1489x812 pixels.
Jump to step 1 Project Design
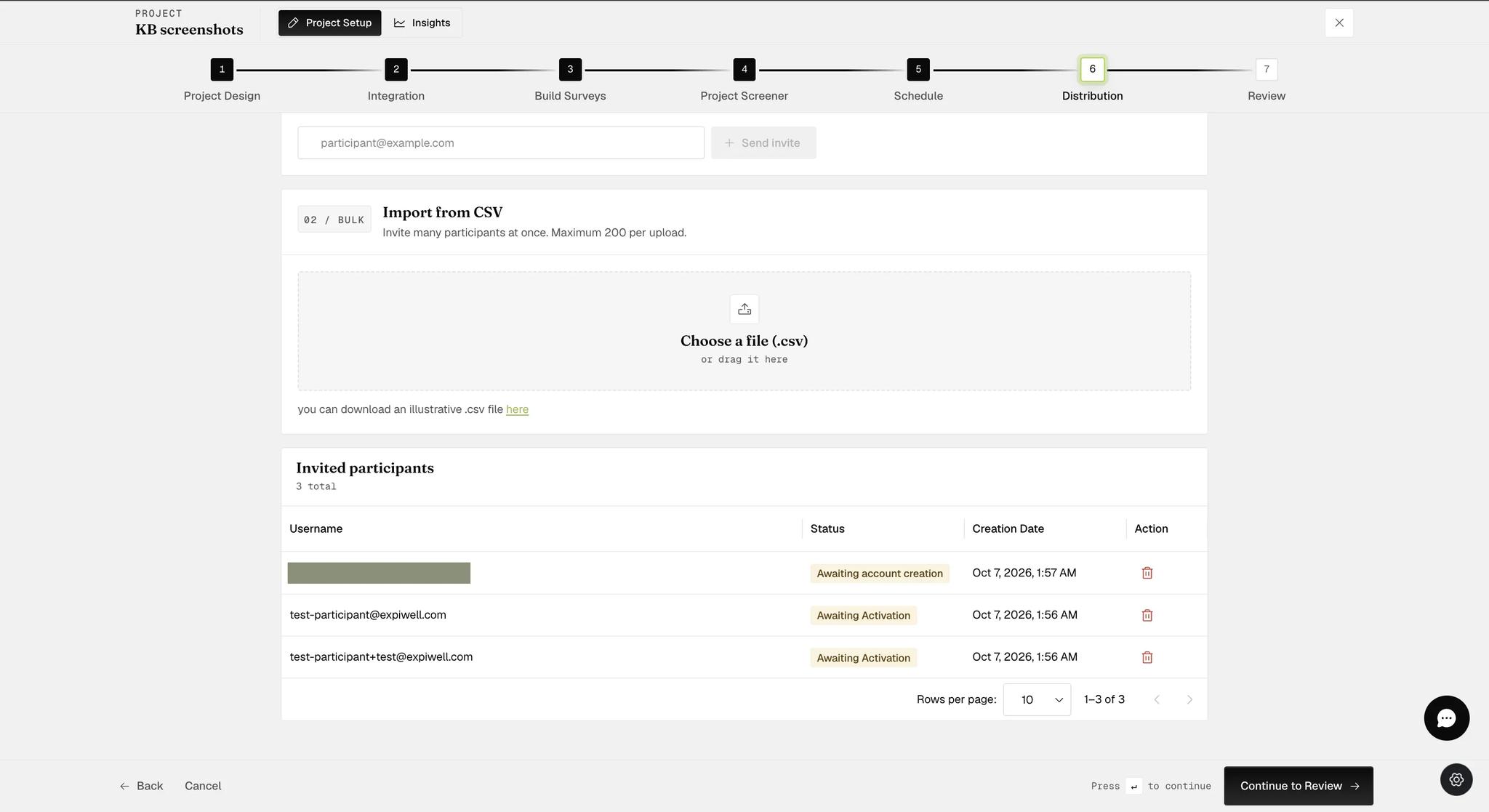point(222,70)
